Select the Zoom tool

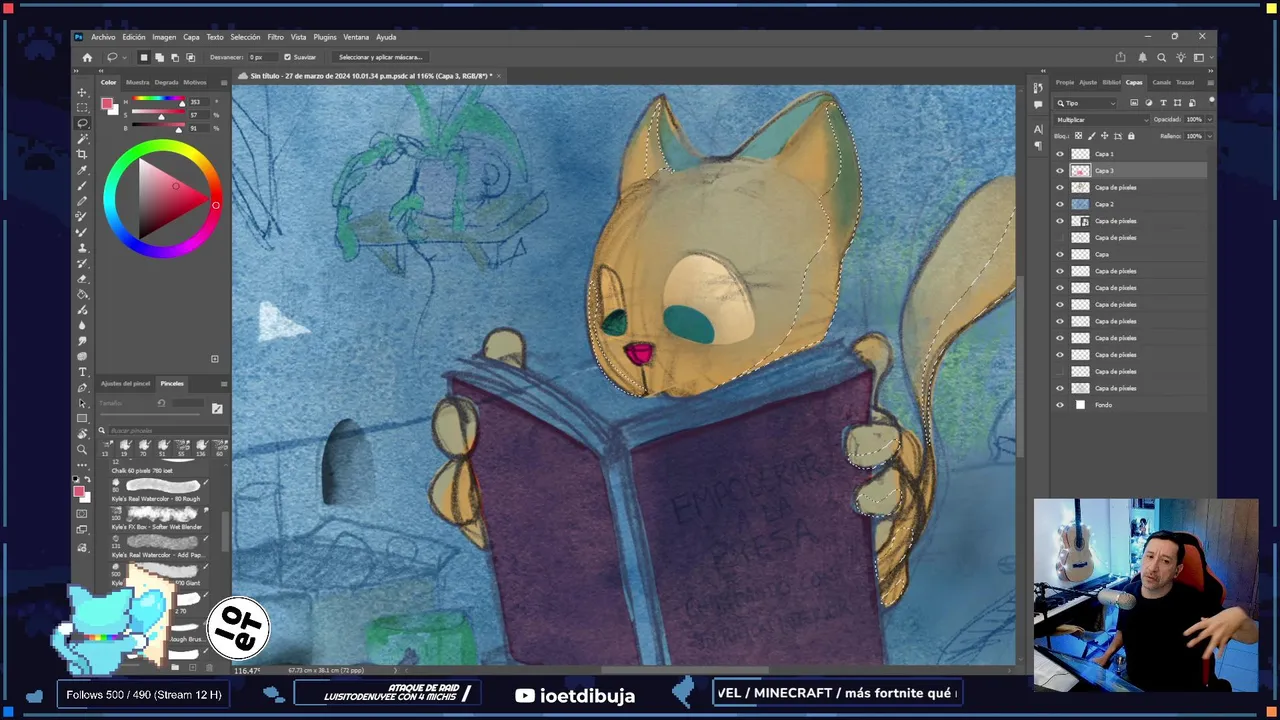click(82, 449)
